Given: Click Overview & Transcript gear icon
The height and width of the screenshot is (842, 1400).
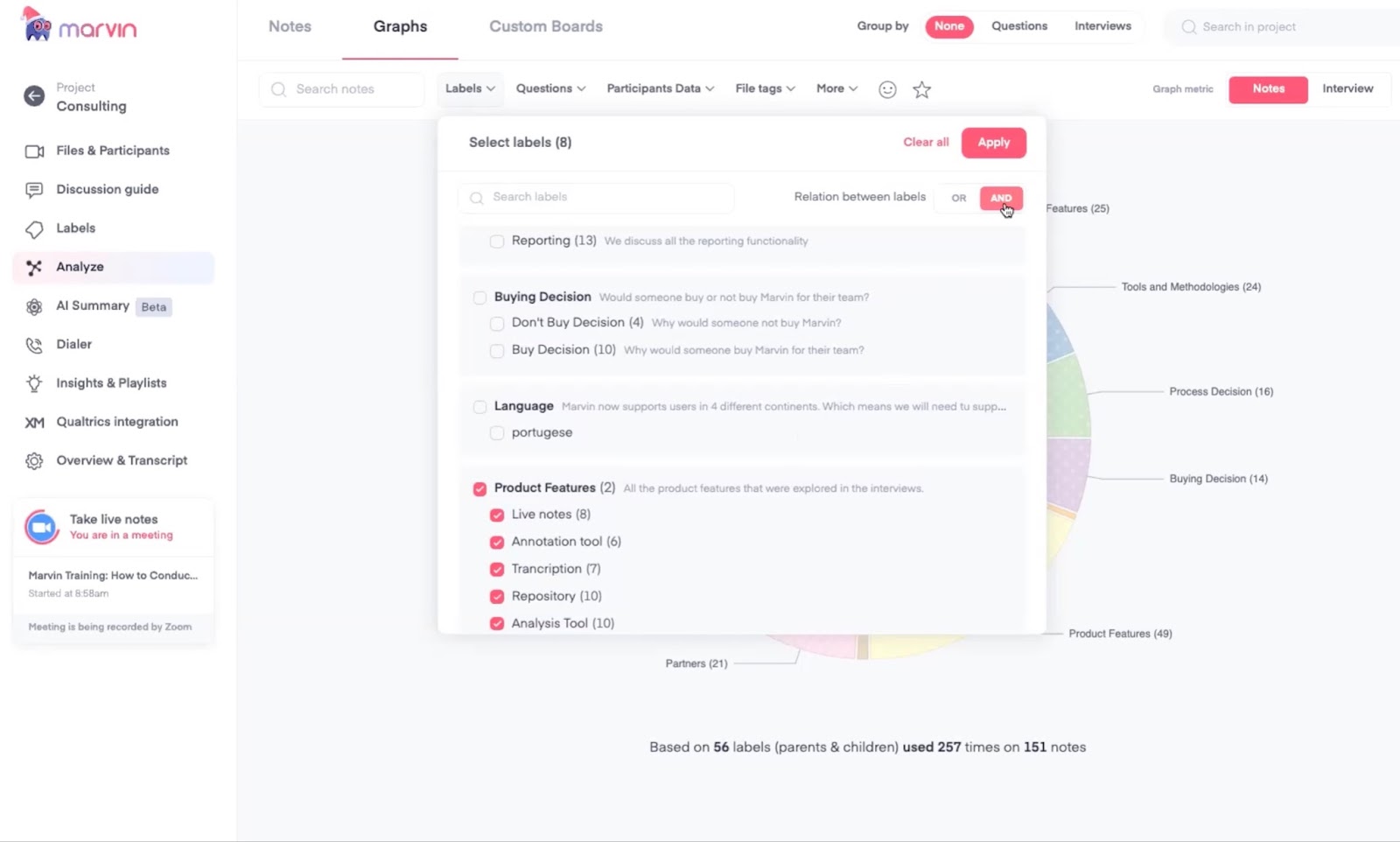Looking at the screenshot, I should pyautogui.click(x=34, y=461).
